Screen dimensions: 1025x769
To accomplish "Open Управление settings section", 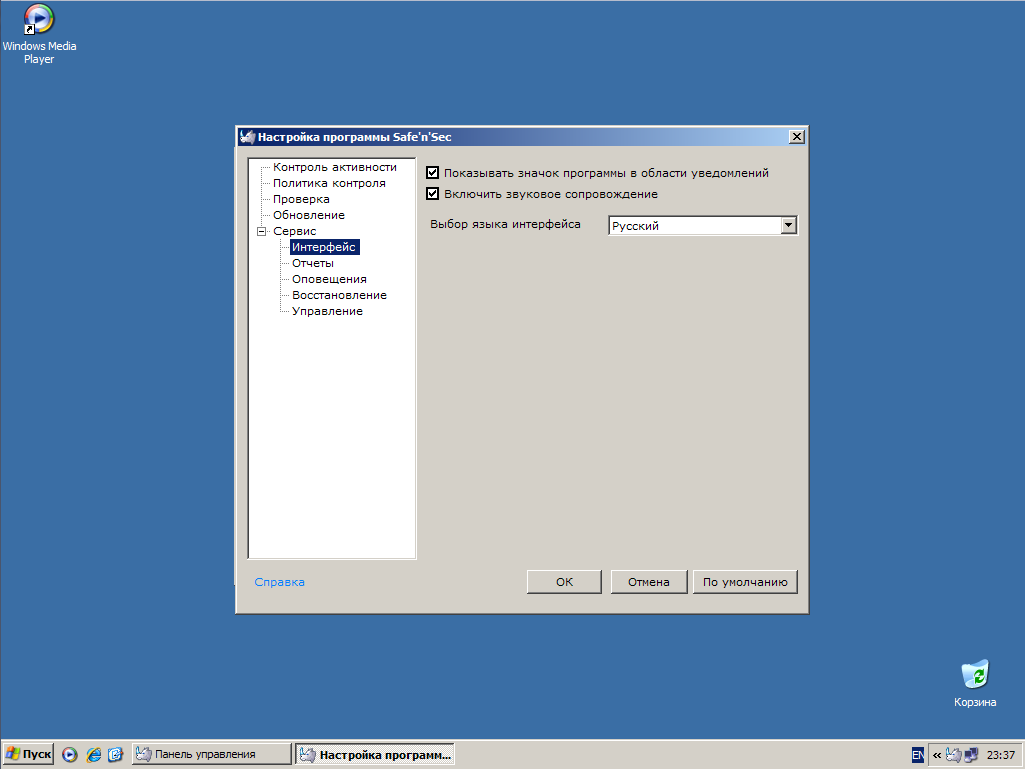I will click(x=327, y=311).
